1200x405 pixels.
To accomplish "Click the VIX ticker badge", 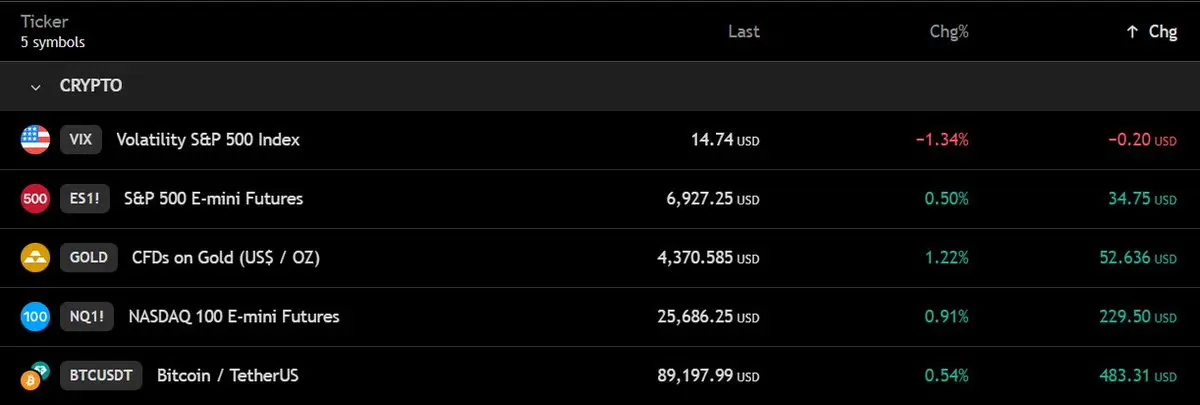I will [x=81, y=140].
